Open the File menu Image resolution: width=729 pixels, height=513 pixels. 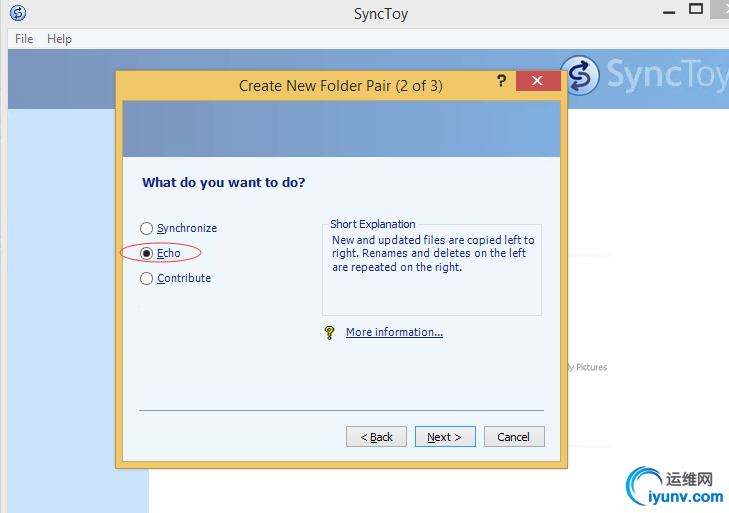click(x=24, y=39)
